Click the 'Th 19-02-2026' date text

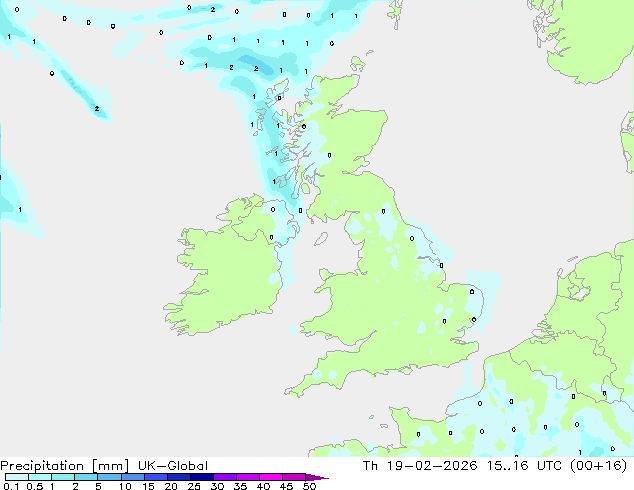(420, 466)
